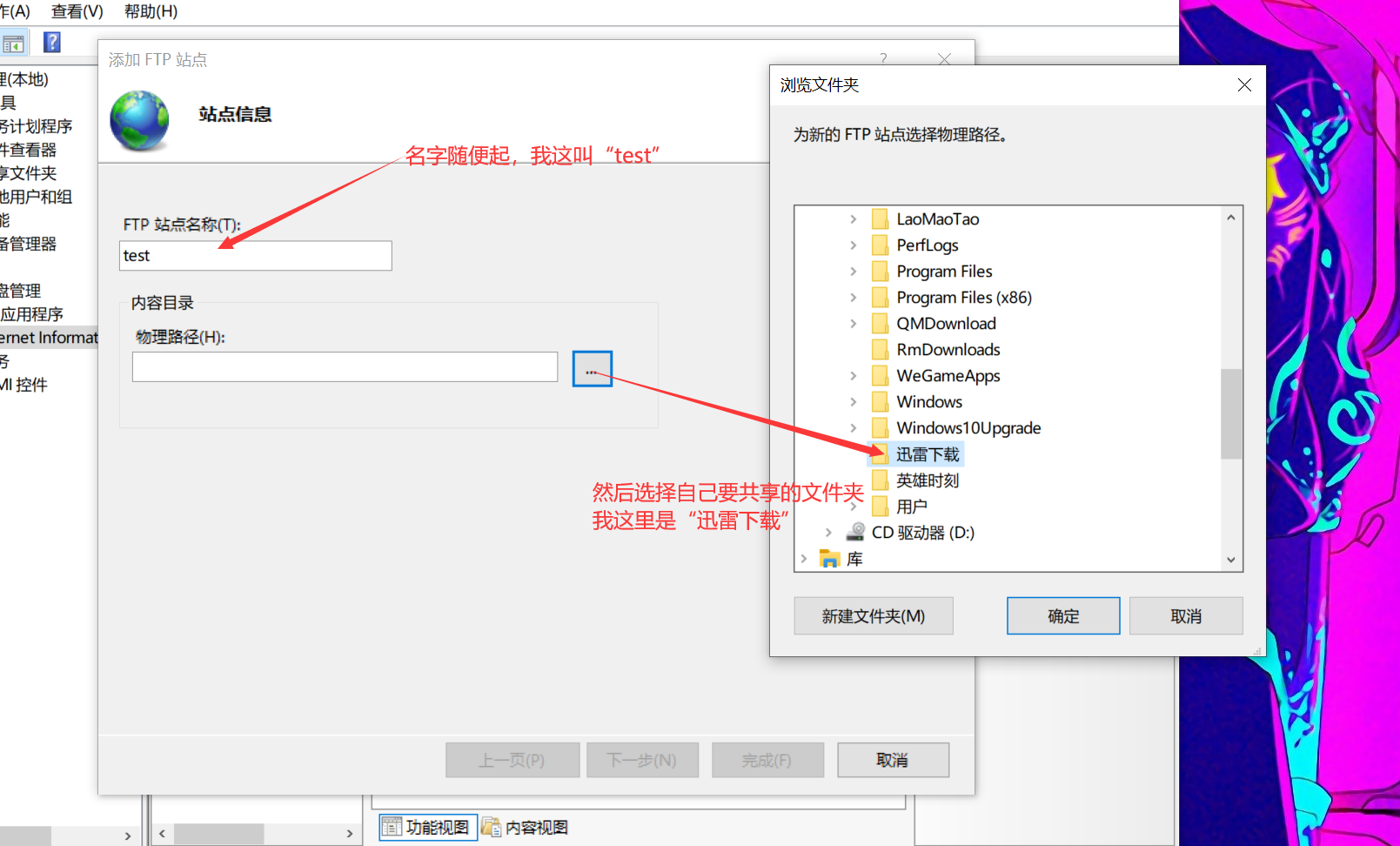Select the CD 驱动器 (D:) drive icon
Viewport: 1400px width, 846px height.
[x=855, y=532]
